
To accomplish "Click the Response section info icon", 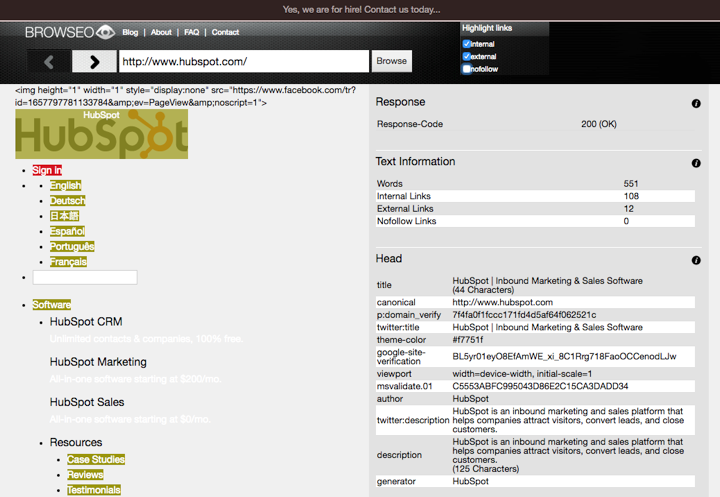I will [x=696, y=103].
